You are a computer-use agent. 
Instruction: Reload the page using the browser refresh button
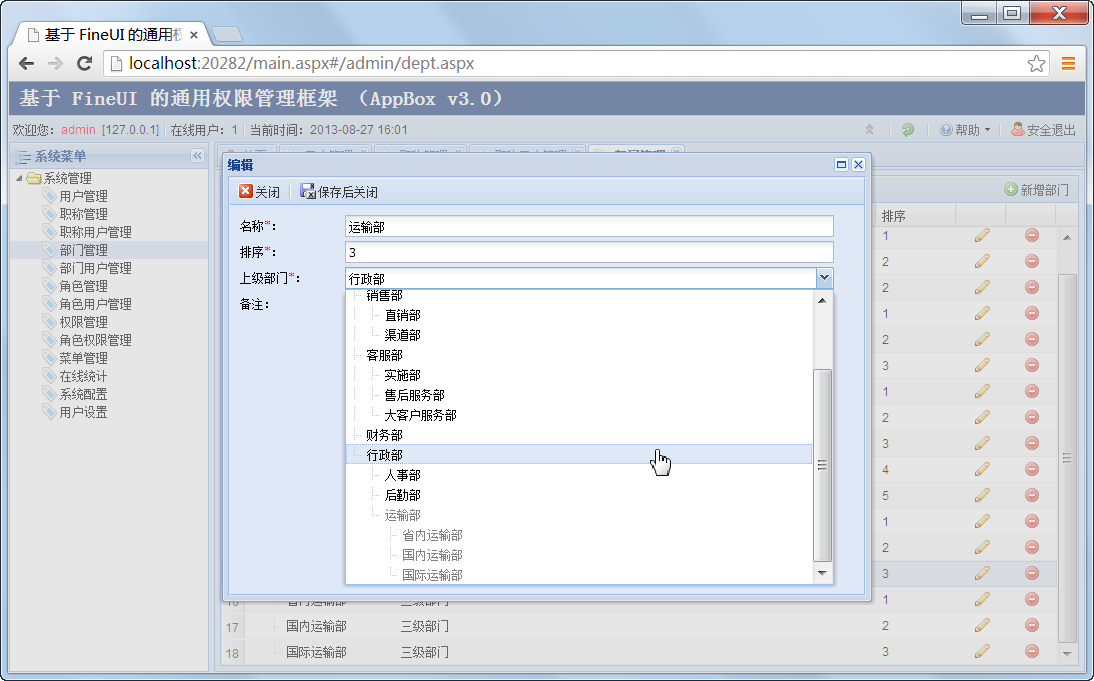pos(85,64)
